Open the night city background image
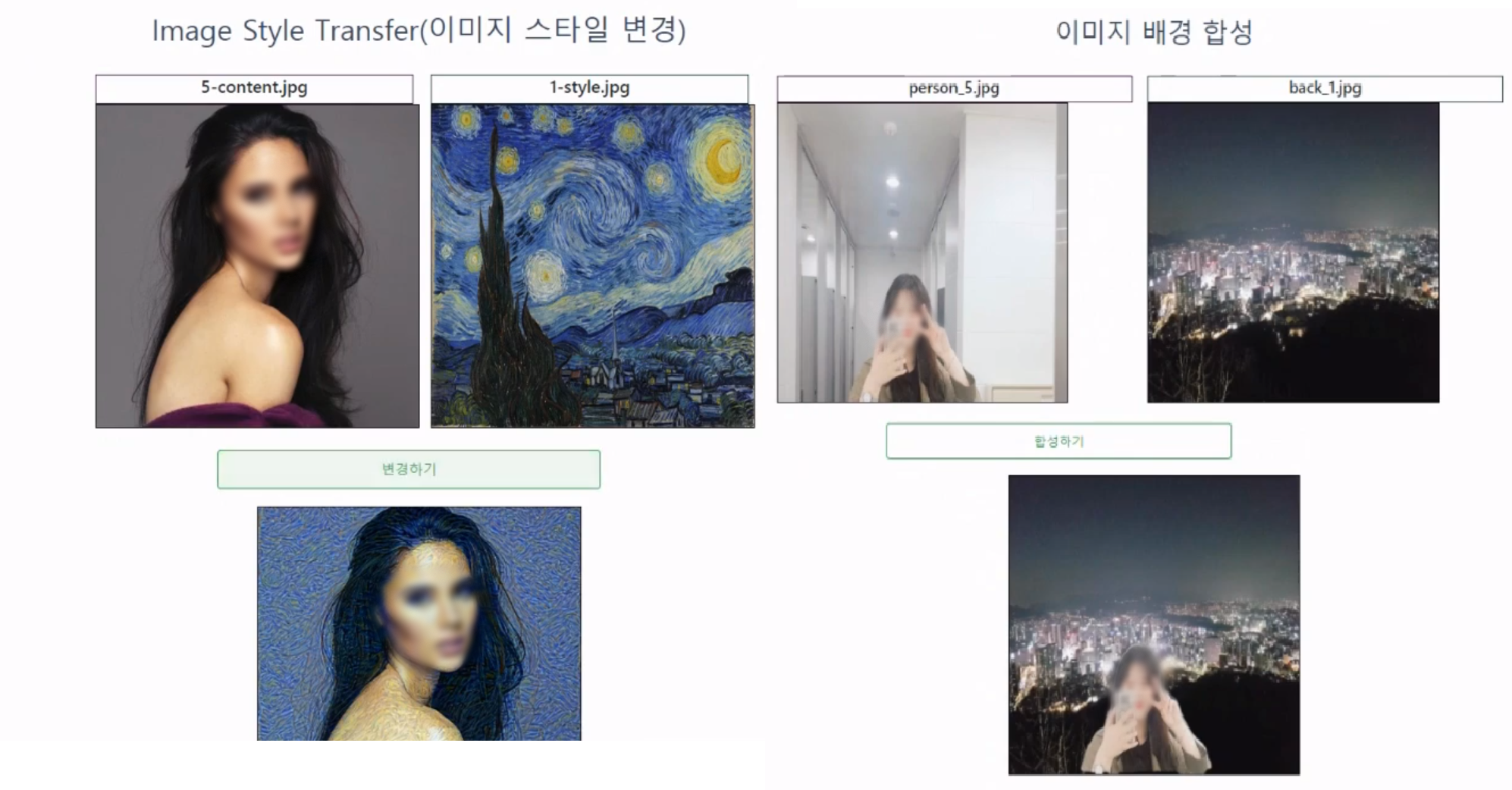The image size is (1512, 790). tap(1293, 252)
